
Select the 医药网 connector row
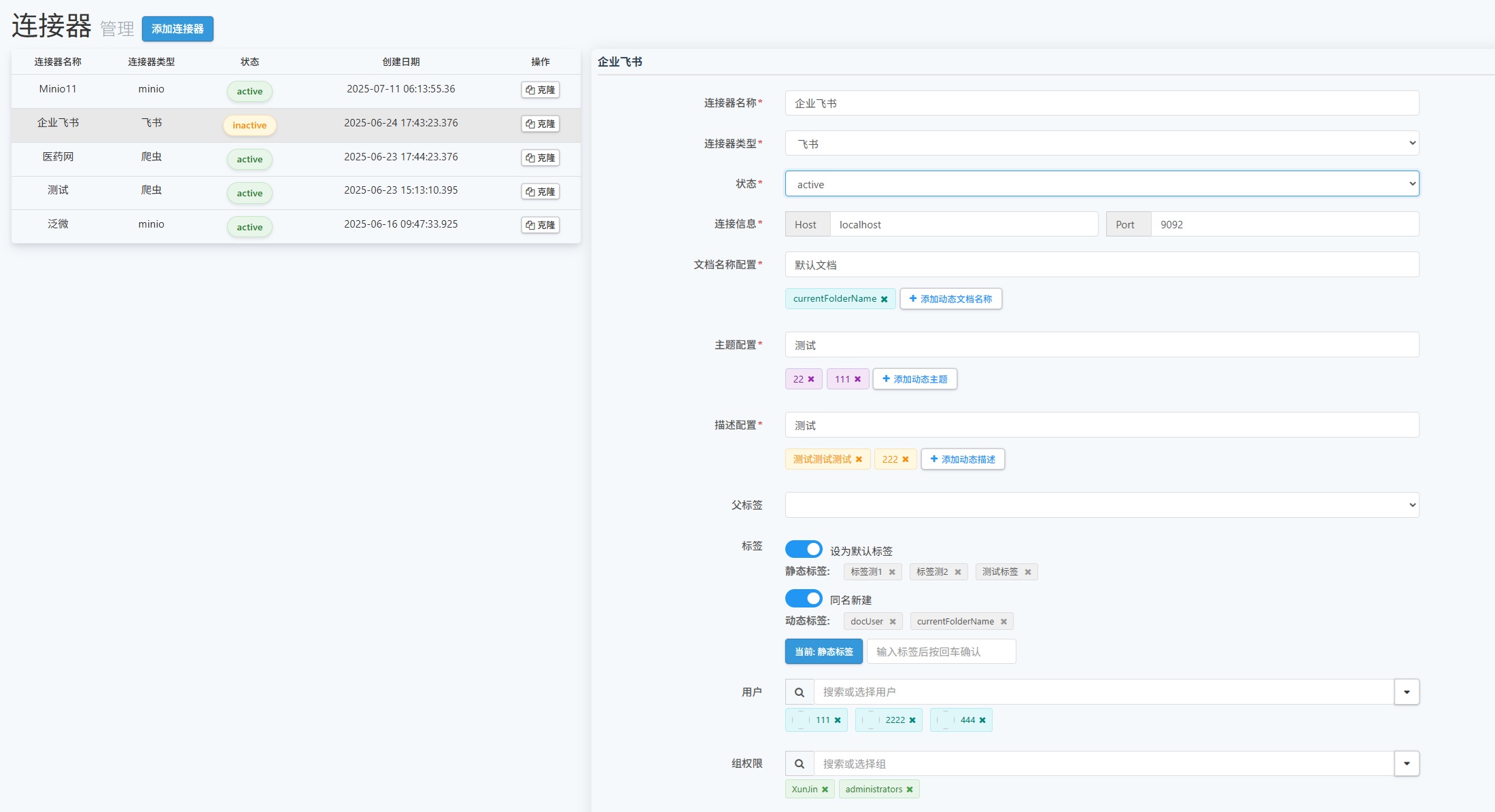58,157
